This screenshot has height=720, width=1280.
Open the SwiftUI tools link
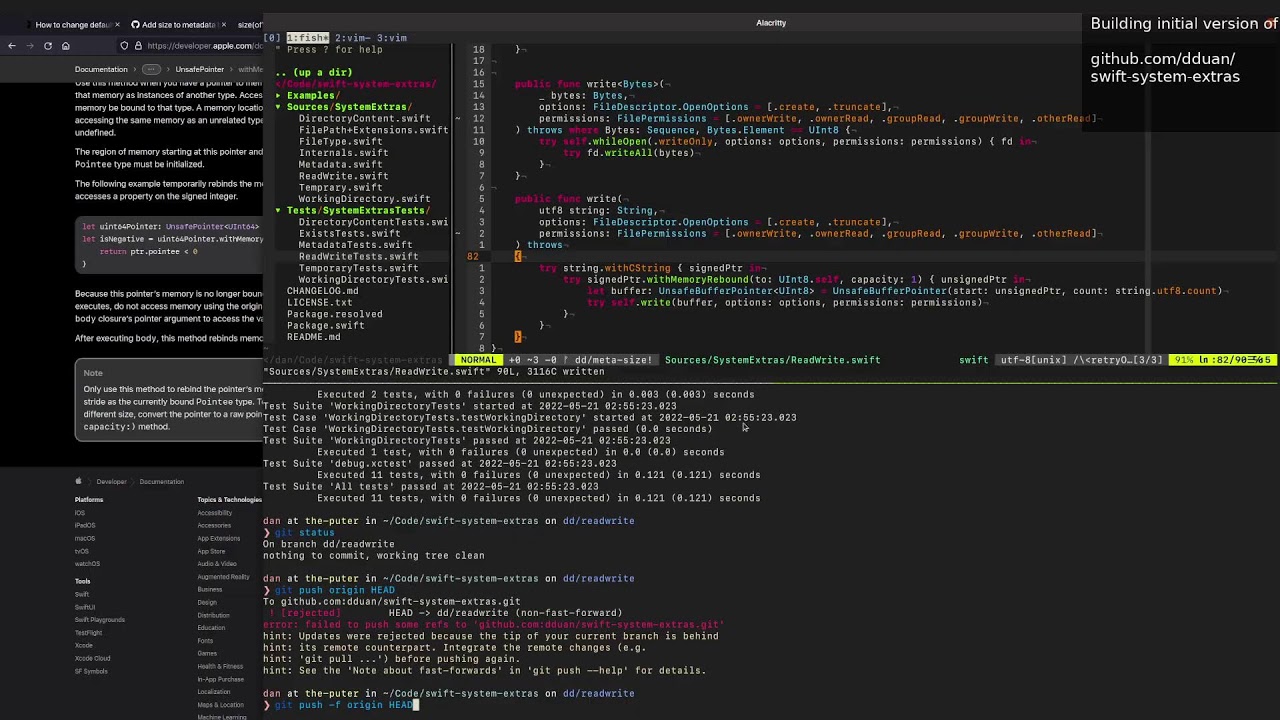pyautogui.click(x=84, y=607)
